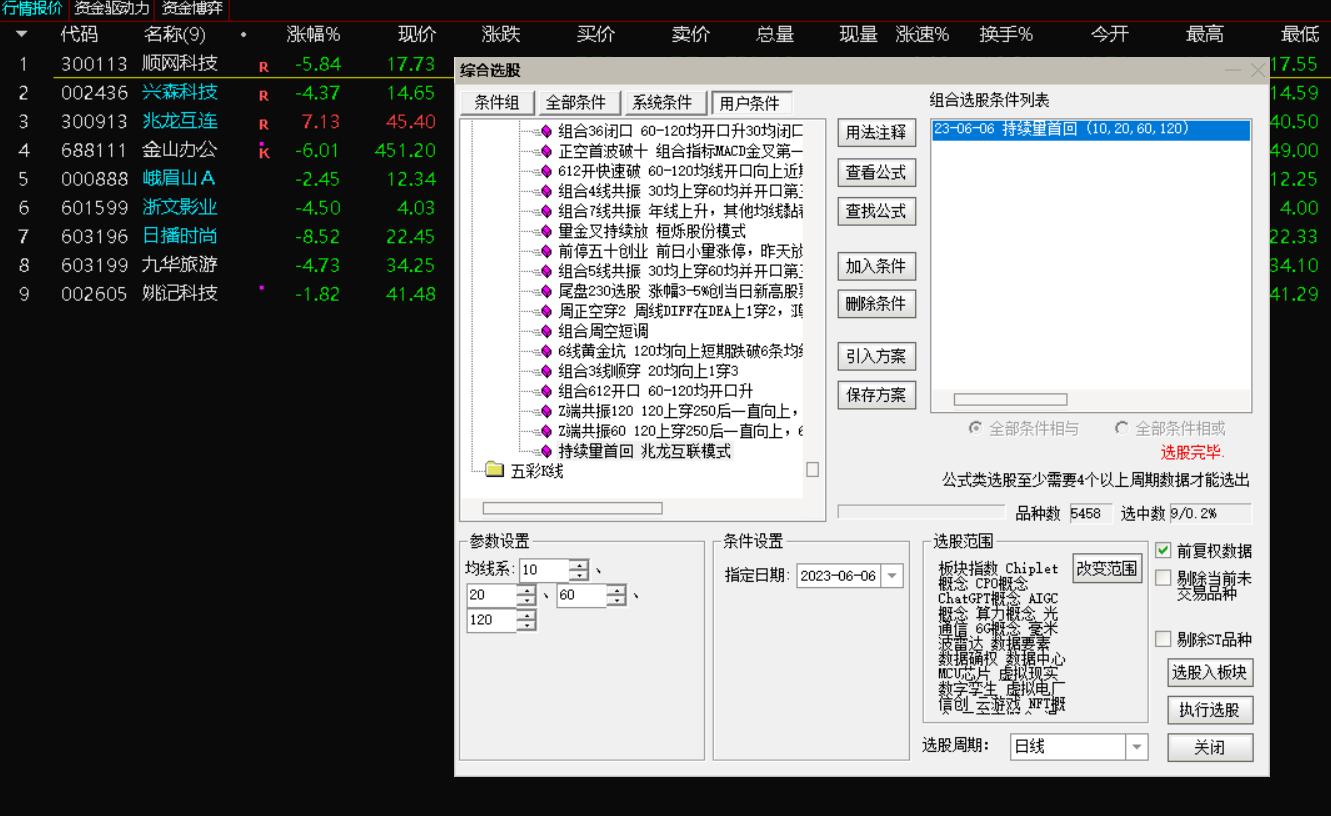Select the 全部条件相或 radio button
1331x816 pixels.
click(x=1120, y=428)
